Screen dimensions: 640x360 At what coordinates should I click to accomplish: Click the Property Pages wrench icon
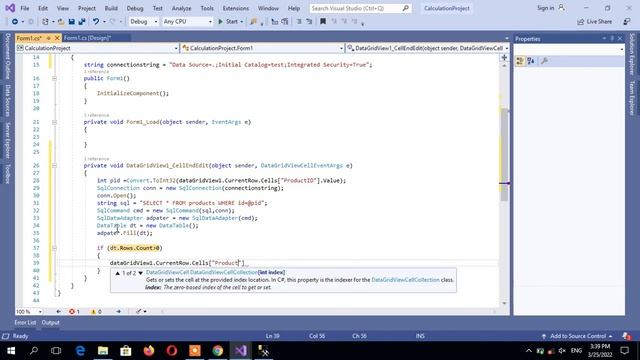544,61
